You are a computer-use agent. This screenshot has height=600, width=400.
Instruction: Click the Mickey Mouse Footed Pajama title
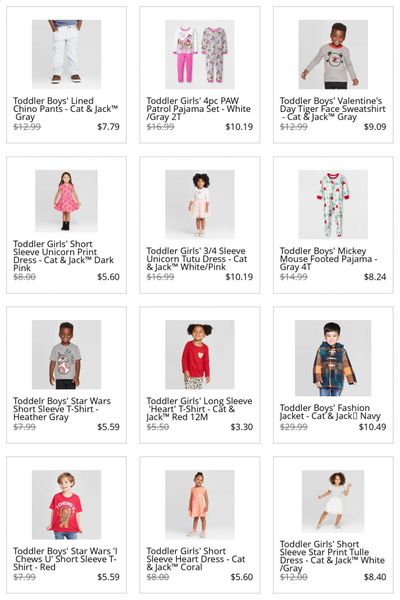pos(328,259)
